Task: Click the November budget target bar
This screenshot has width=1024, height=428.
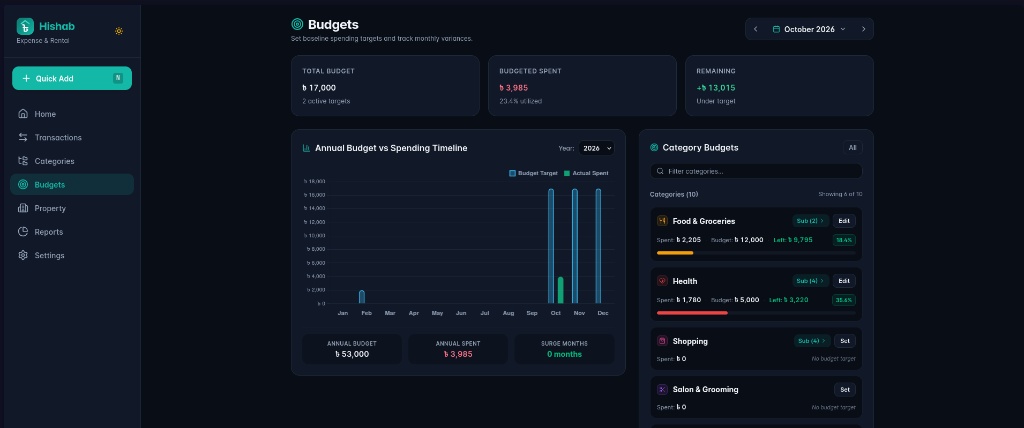Action: 575,246
